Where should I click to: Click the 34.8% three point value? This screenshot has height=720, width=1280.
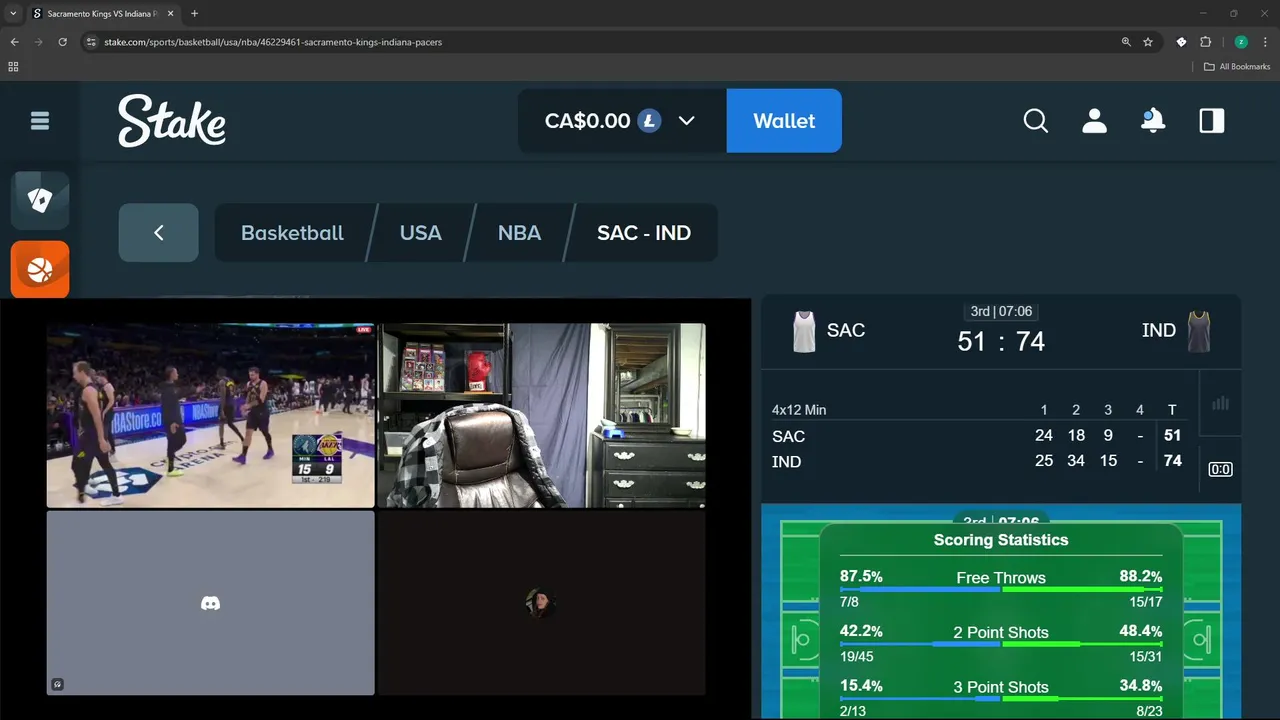pos(1140,686)
